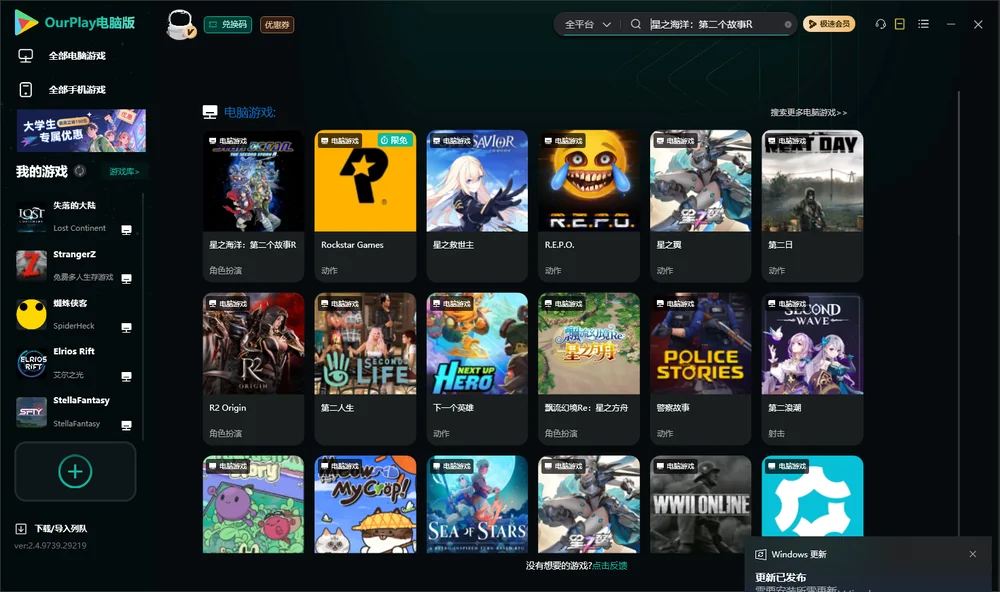Viewport: 1000px width, 592px height.
Task: Open the 第二人生 Second Life card
Action: tap(365, 369)
